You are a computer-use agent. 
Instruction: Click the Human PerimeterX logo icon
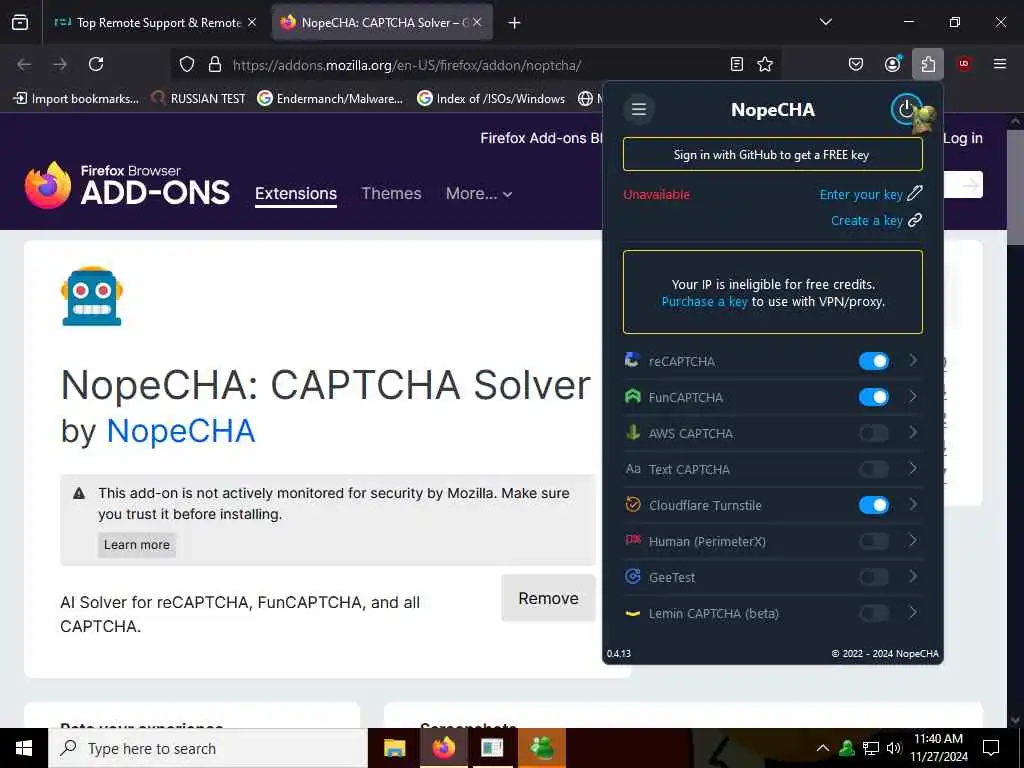(632, 540)
